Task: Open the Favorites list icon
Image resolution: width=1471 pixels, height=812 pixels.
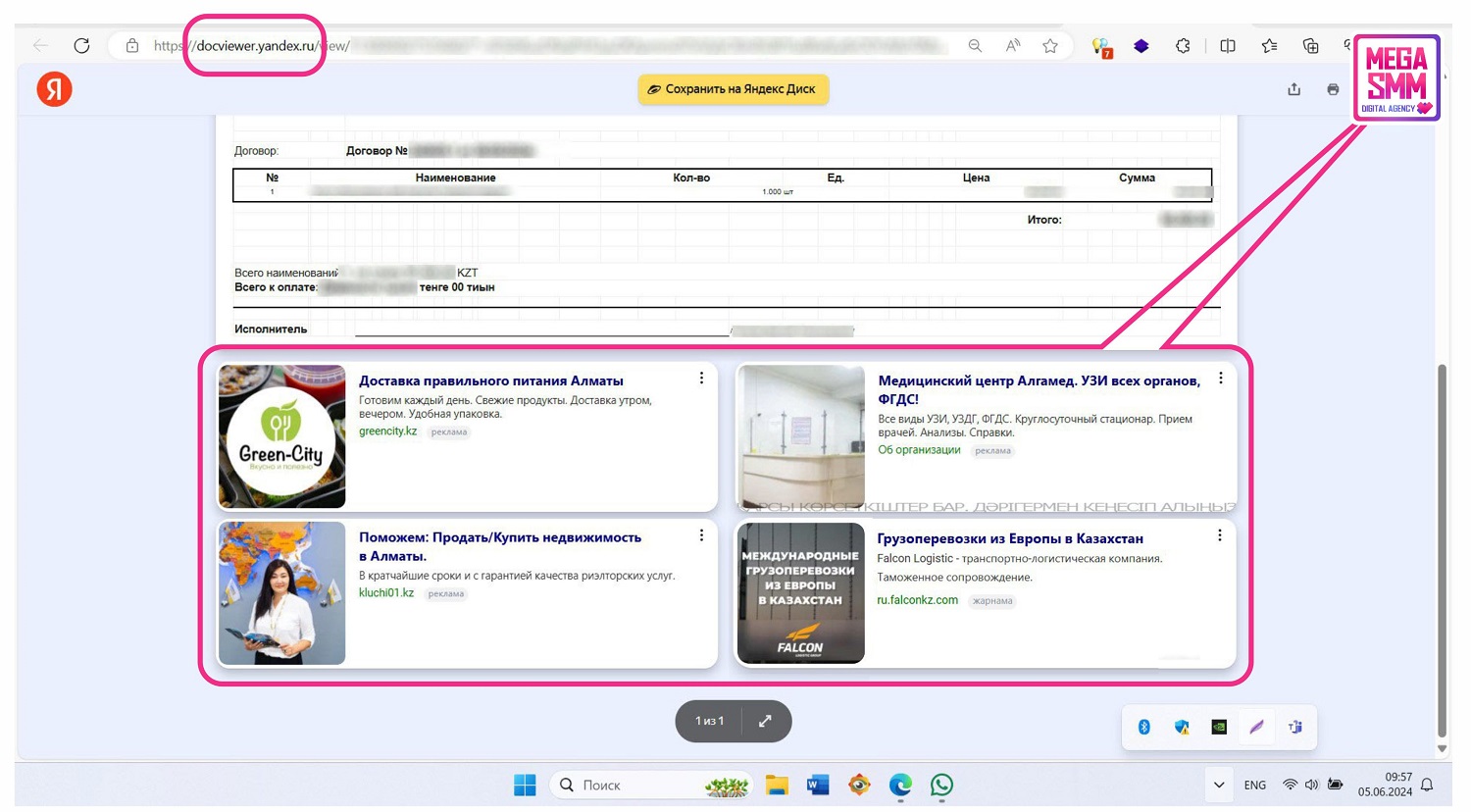Action: 1269,45
